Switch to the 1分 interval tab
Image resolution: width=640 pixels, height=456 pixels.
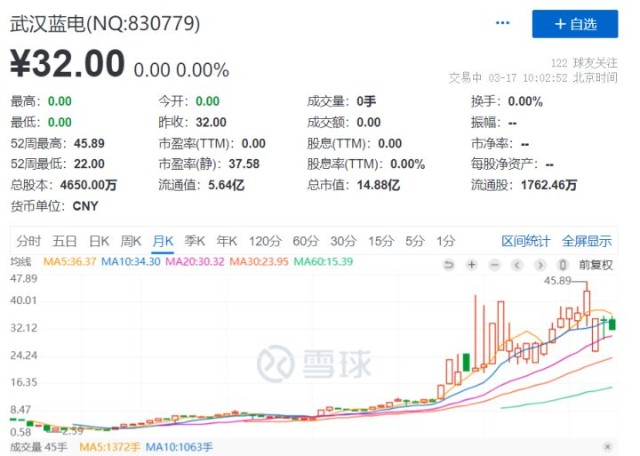pos(445,241)
